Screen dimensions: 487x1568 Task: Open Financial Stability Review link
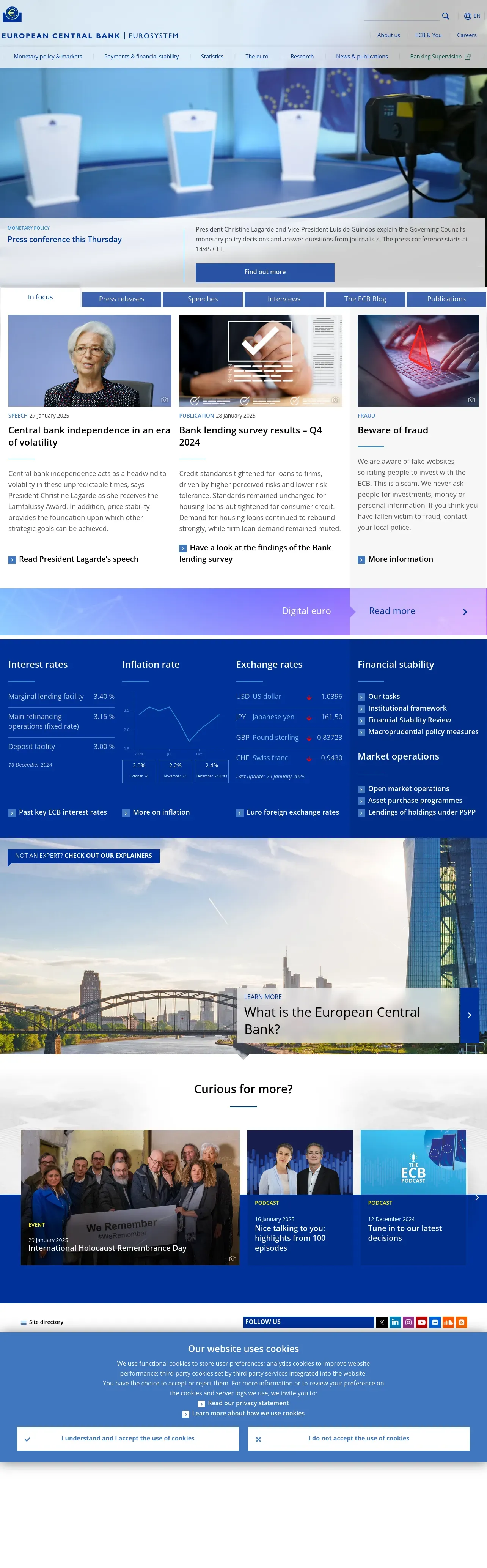404,720
